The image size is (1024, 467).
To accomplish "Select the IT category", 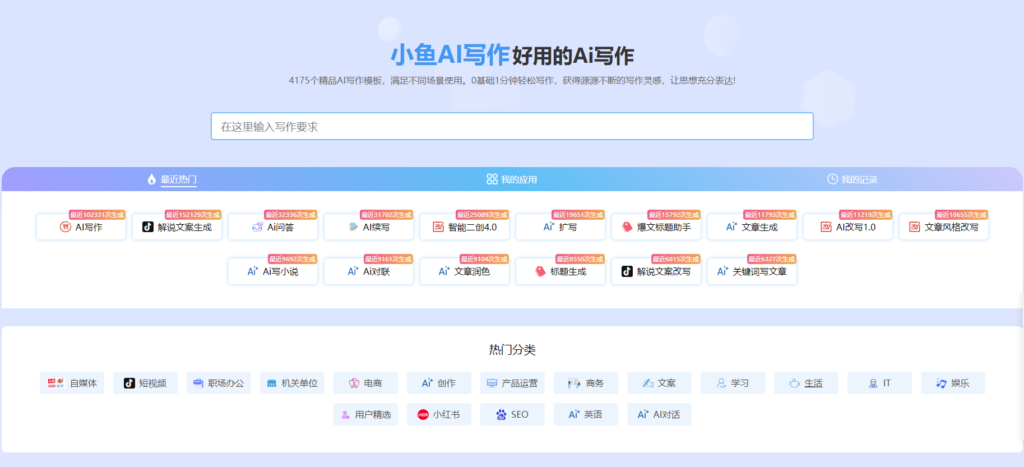I will click(x=880, y=383).
